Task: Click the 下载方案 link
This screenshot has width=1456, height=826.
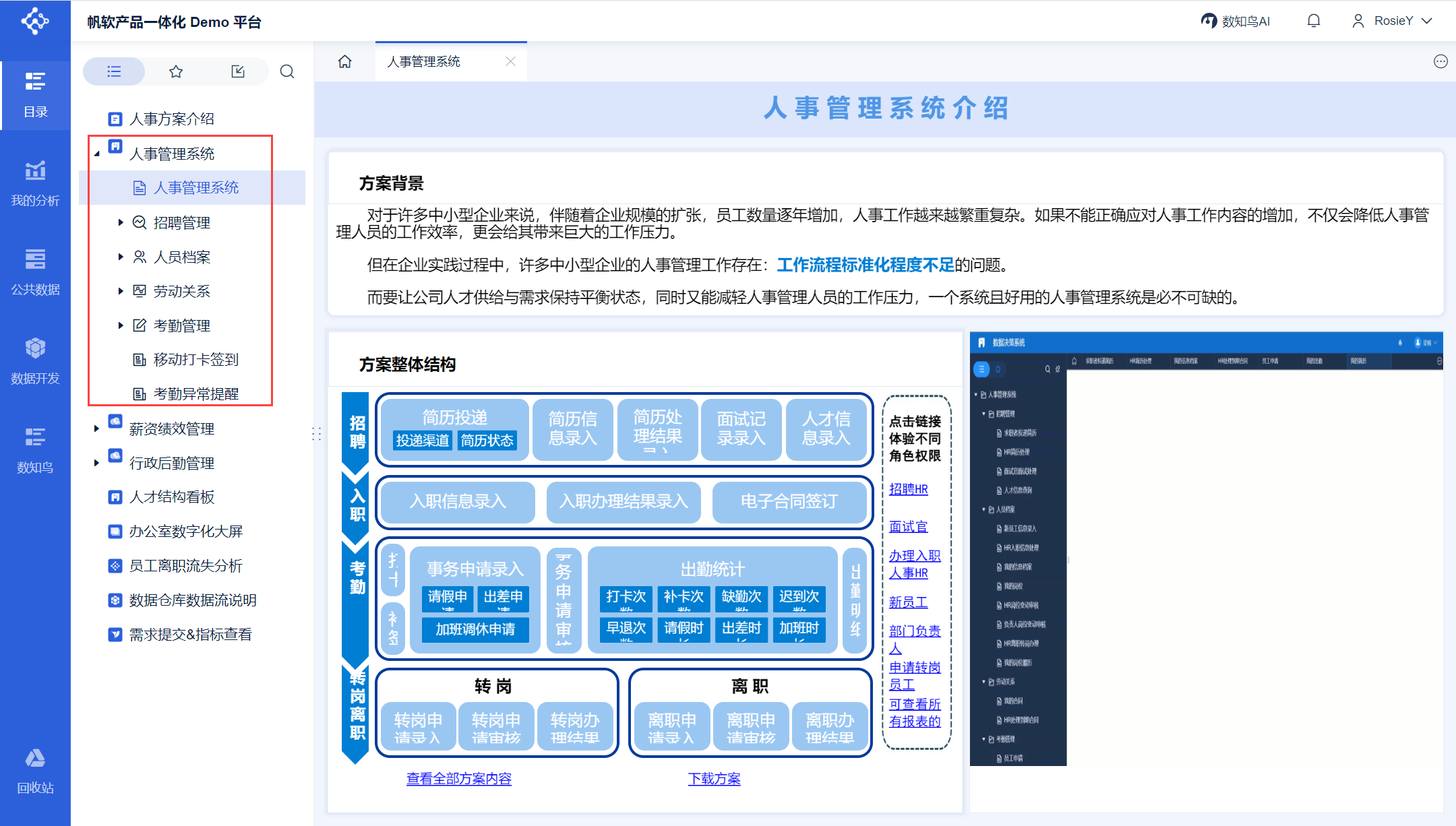Action: [x=714, y=779]
